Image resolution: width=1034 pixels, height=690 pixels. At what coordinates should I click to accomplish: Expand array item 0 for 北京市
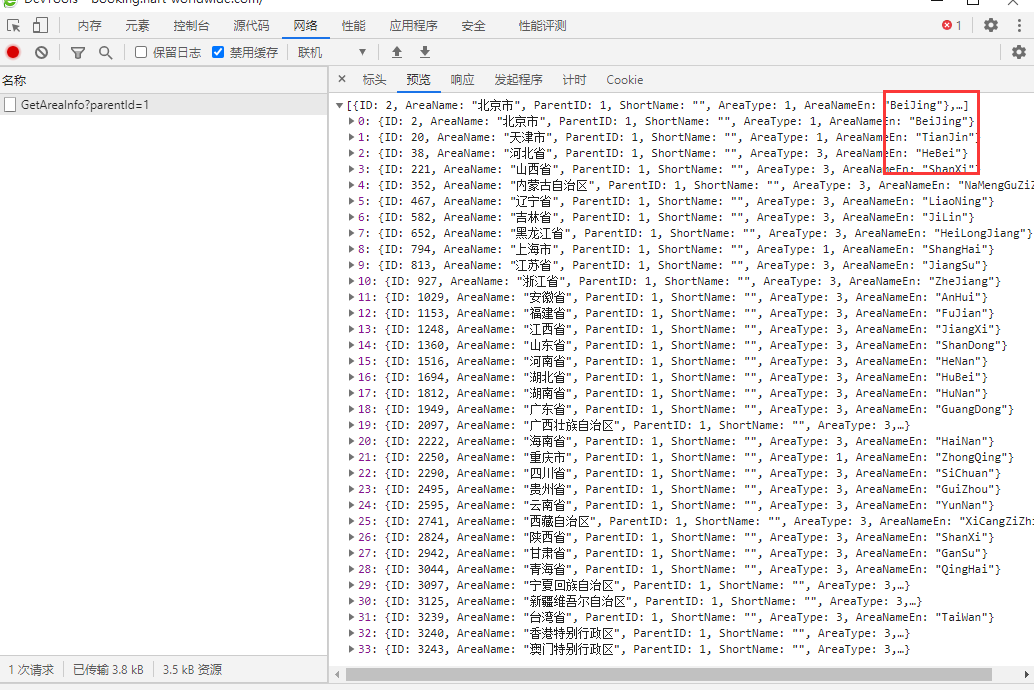tap(351, 121)
